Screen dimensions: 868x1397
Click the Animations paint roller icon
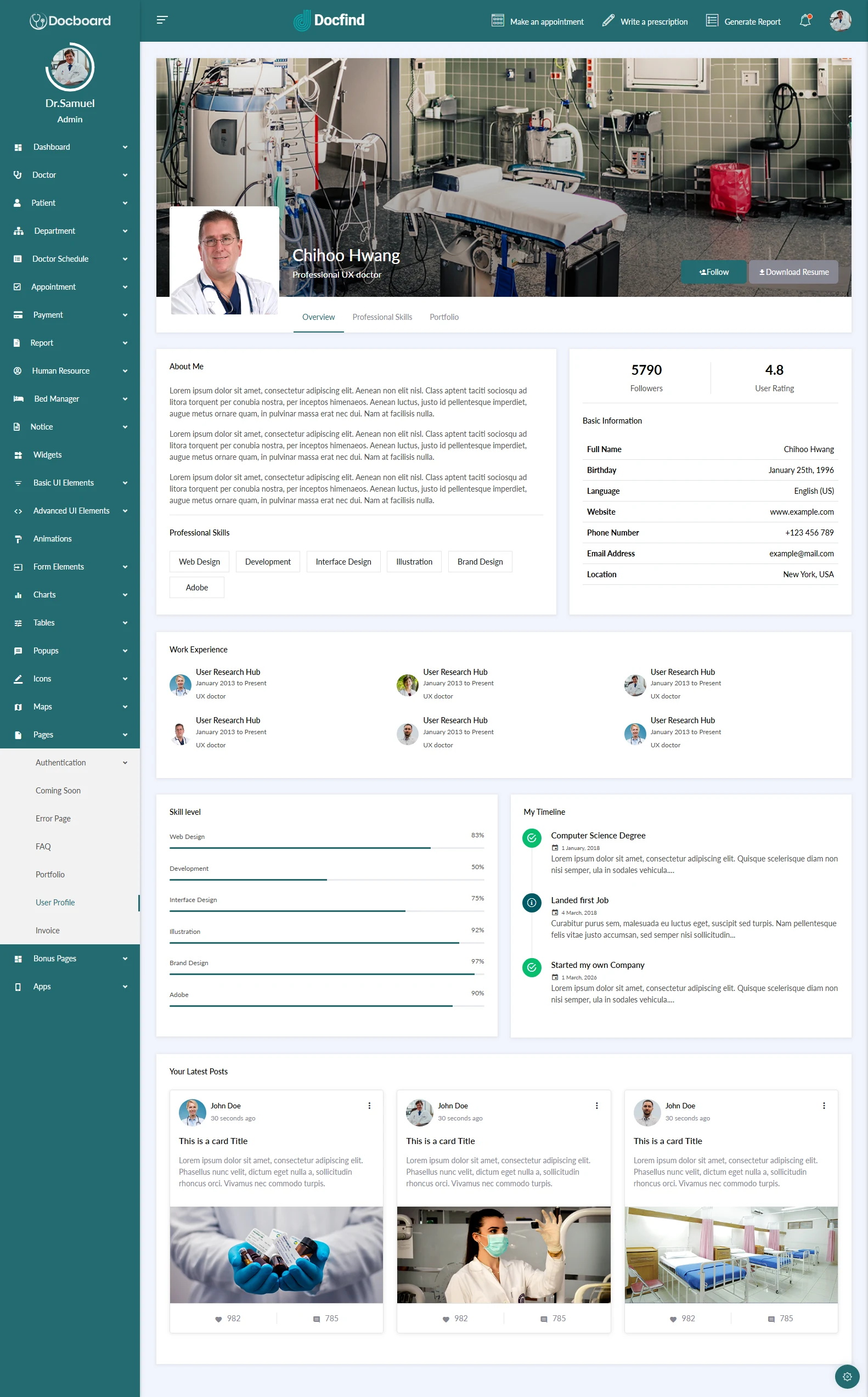[x=18, y=539]
